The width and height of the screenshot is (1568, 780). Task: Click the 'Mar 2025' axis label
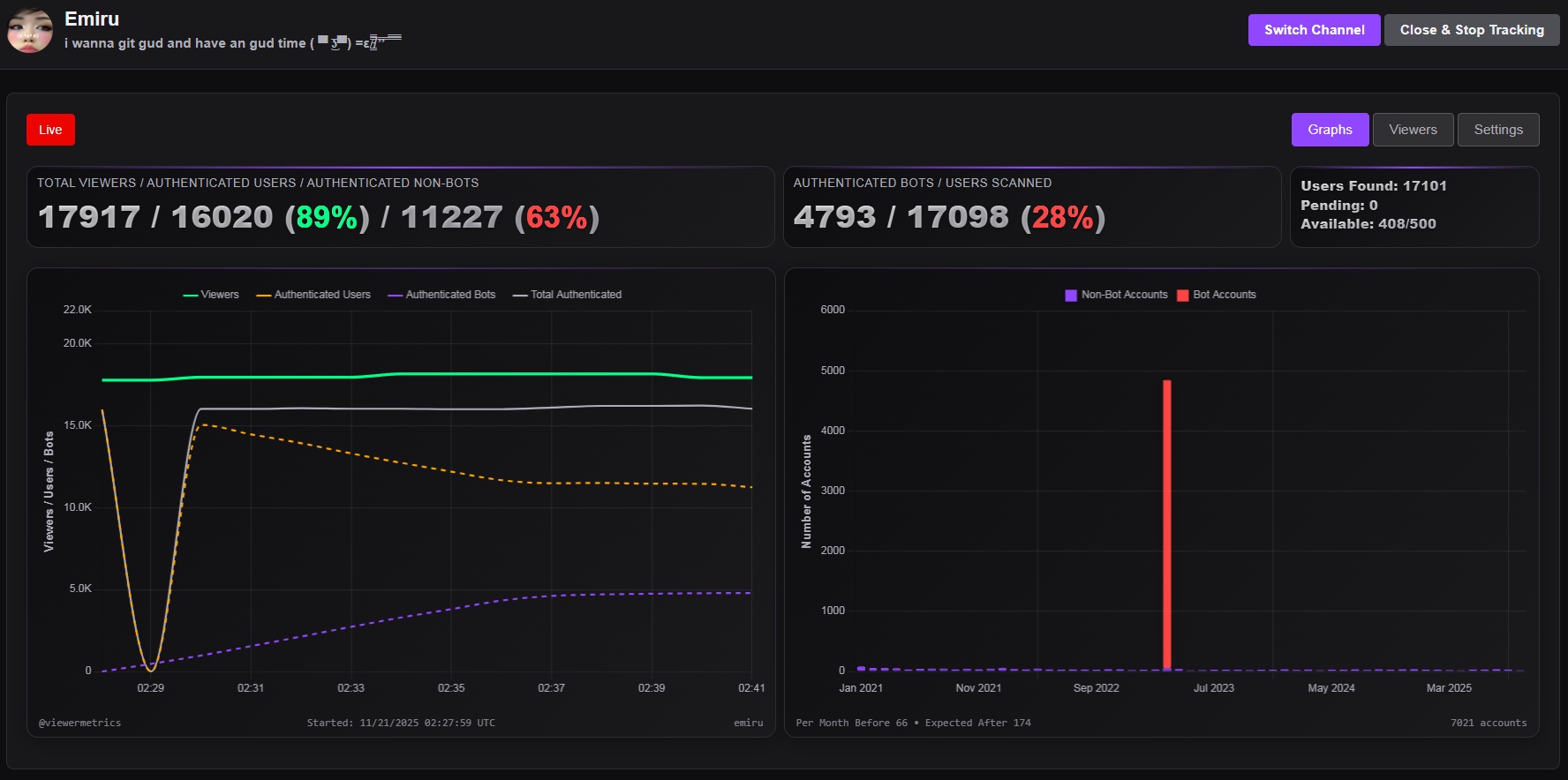[x=1449, y=688]
